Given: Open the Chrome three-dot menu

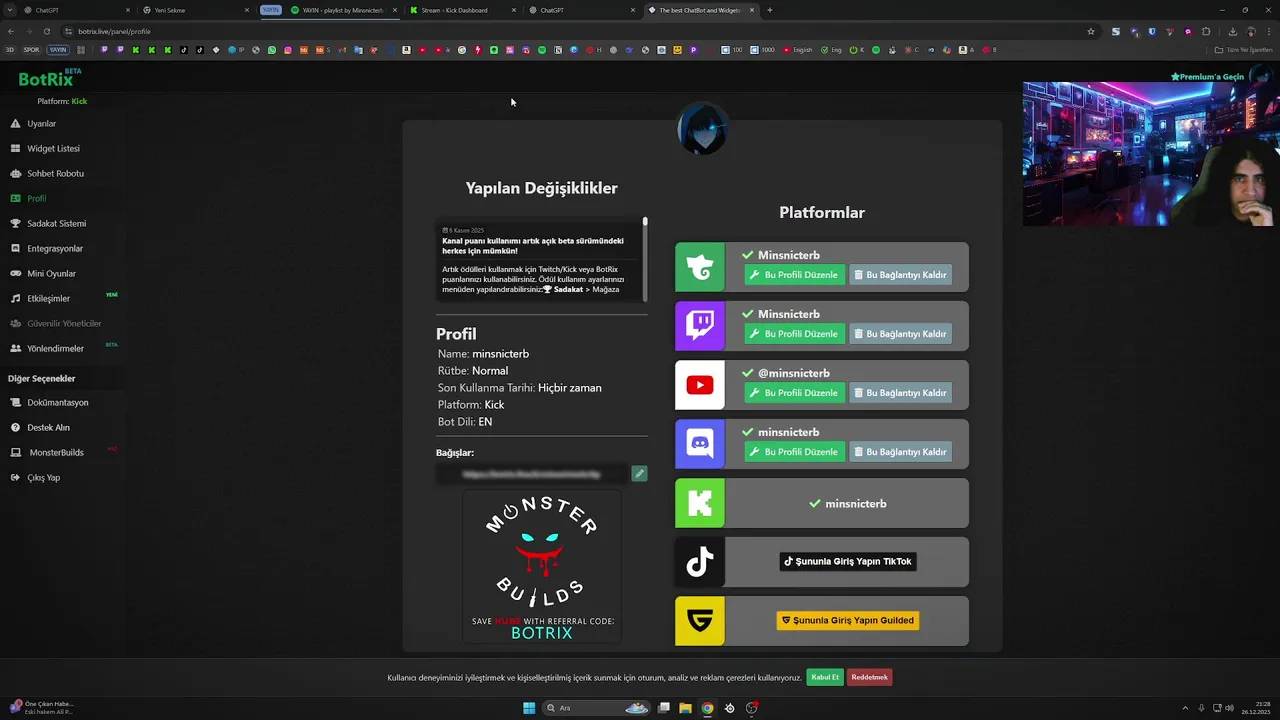Looking at the screenshot, I should click(x=1269, y=31).
